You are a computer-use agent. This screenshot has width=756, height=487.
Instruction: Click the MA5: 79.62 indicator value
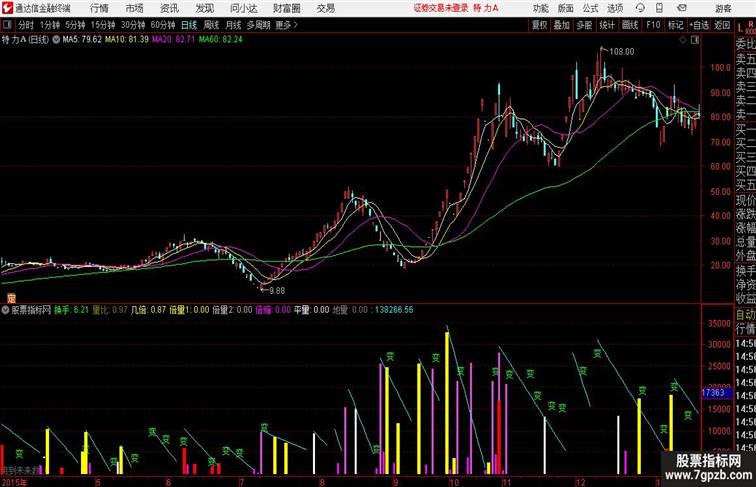(x=82, y=40)
